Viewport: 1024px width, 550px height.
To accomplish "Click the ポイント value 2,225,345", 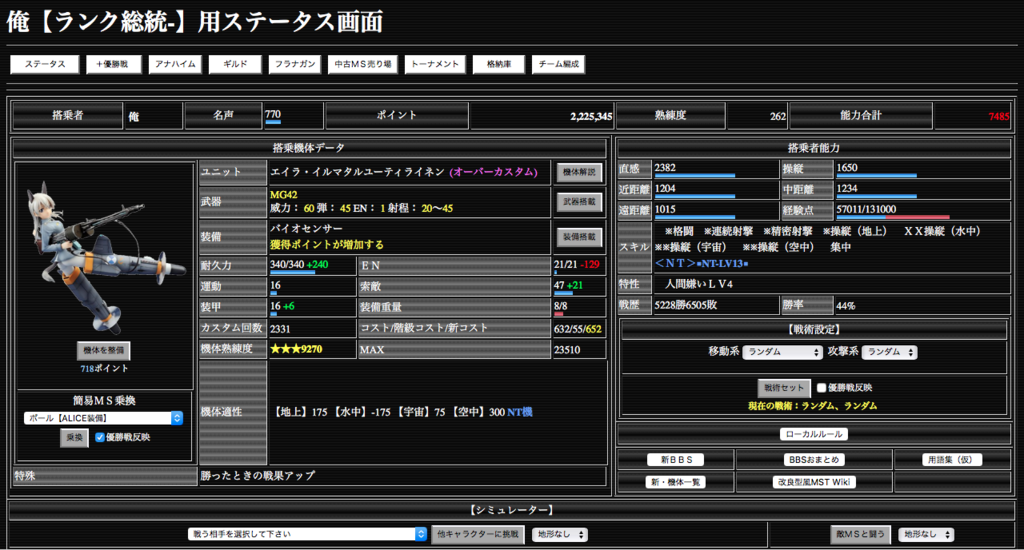I will click(591, 116).
